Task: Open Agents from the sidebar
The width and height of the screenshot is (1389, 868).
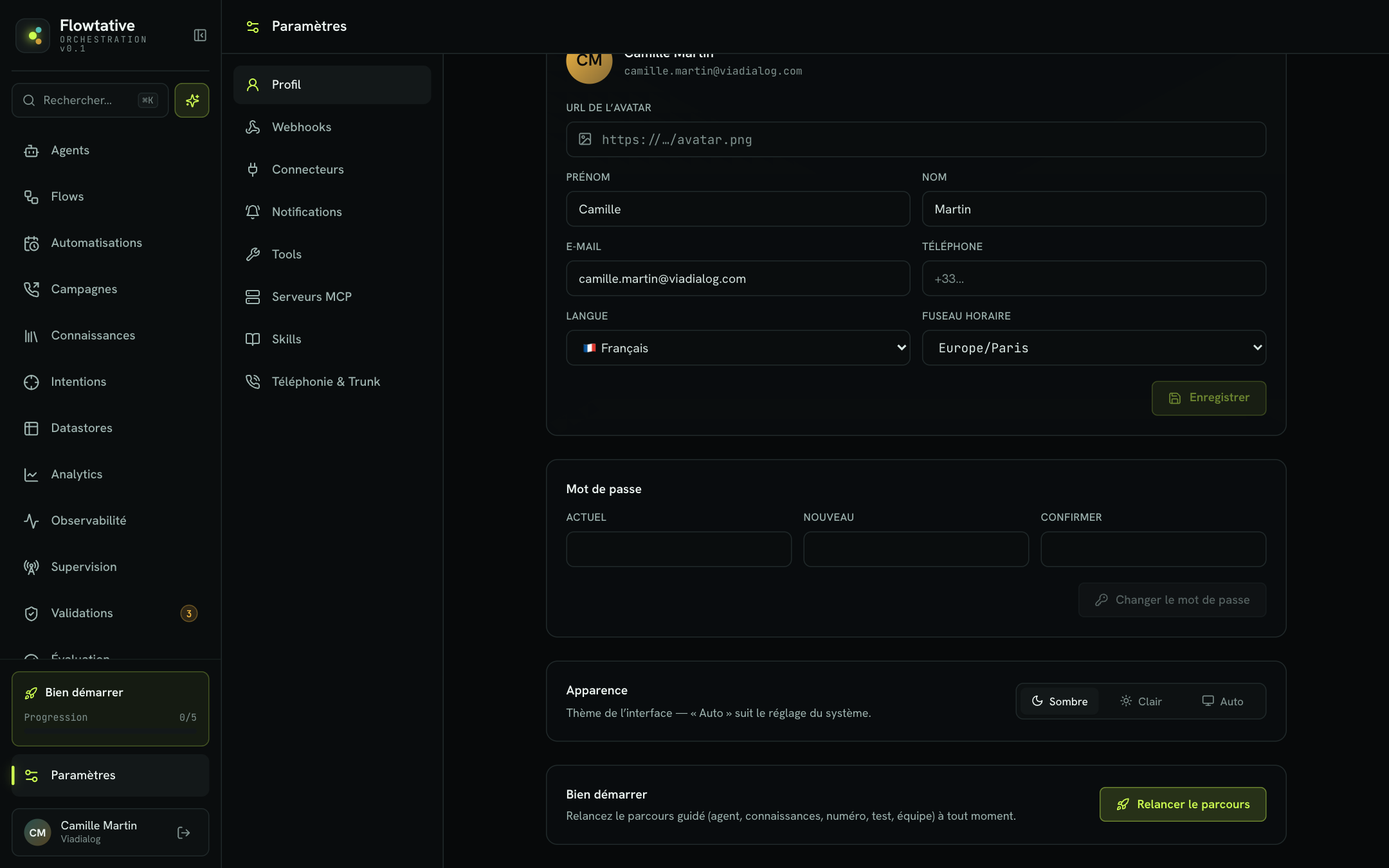Action: pyautogui.click(x=110, y=150)
